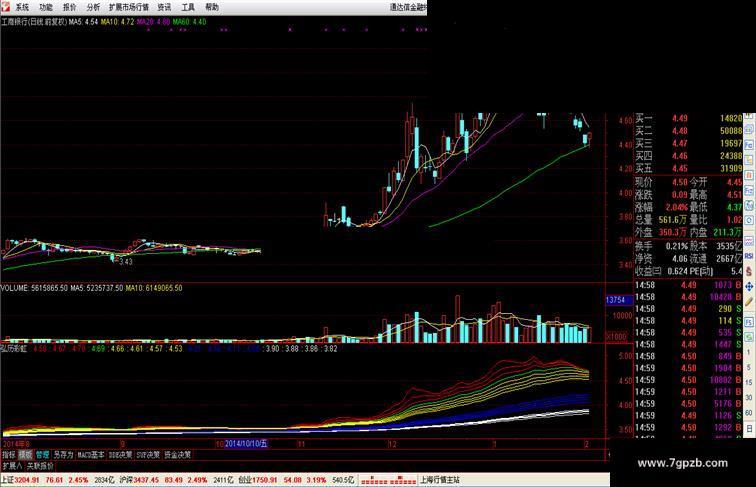The height and width of the screenshot is (487, 756).
Task: Click the Fc icon in sidebar
Action: [749, 144]
